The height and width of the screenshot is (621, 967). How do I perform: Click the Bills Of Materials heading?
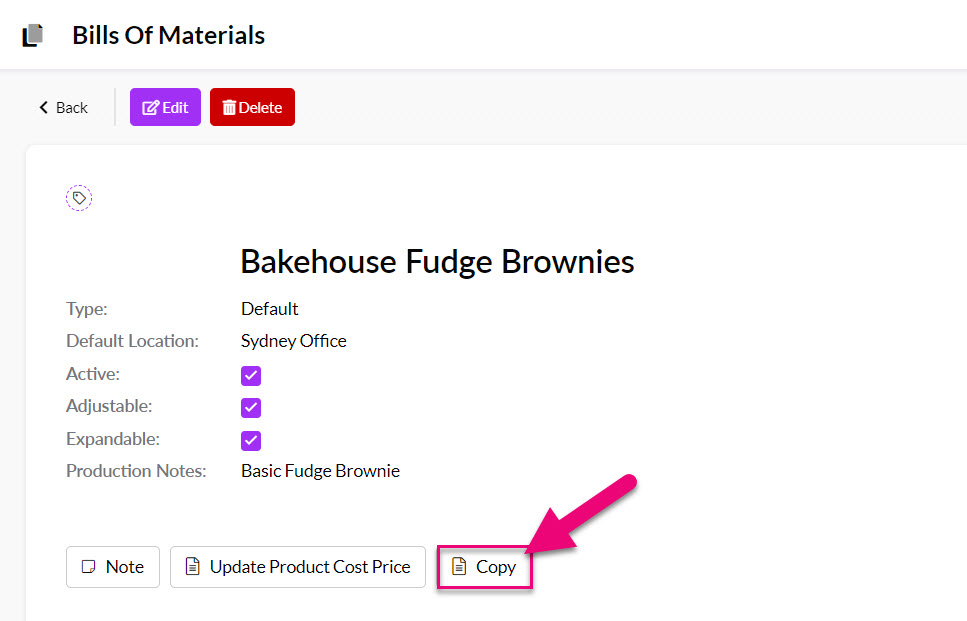(x=168, y=35)
